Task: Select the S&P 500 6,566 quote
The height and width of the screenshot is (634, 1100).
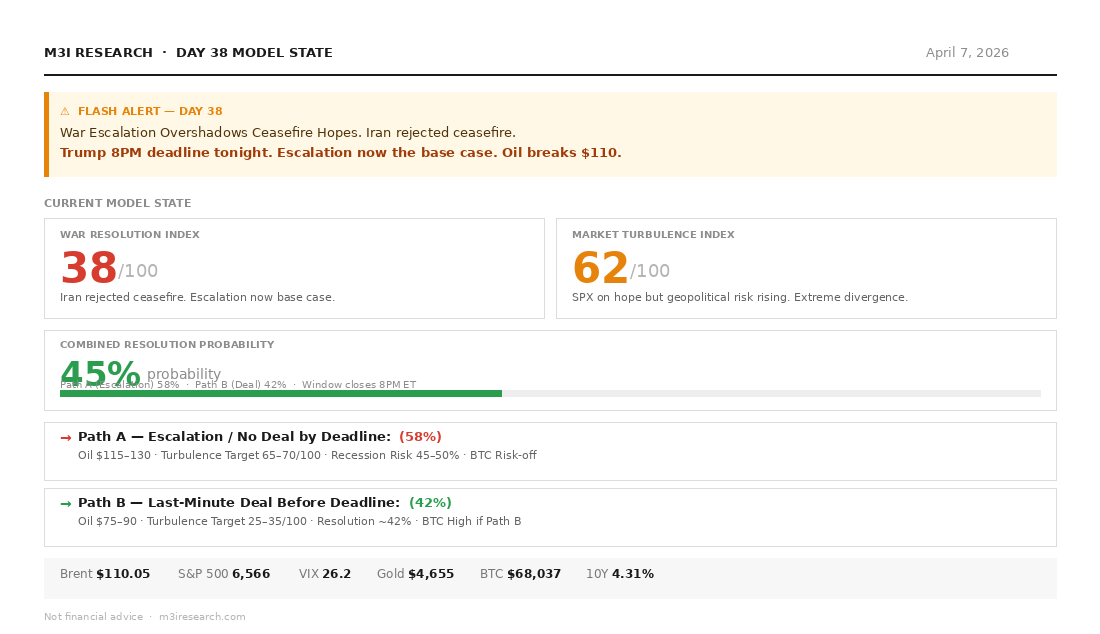Action: click(250, 574)
